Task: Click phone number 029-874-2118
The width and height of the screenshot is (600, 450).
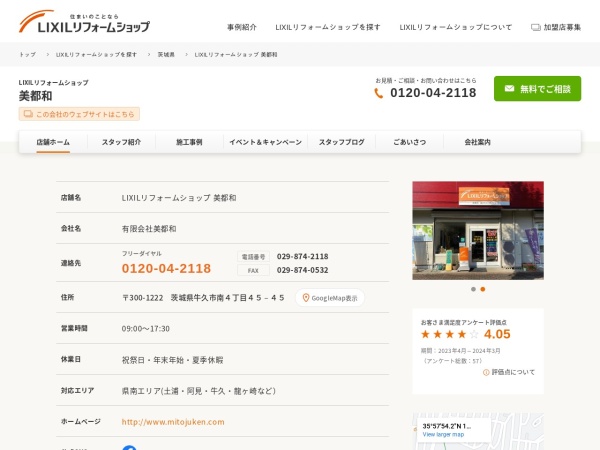Action: point(302,256)
